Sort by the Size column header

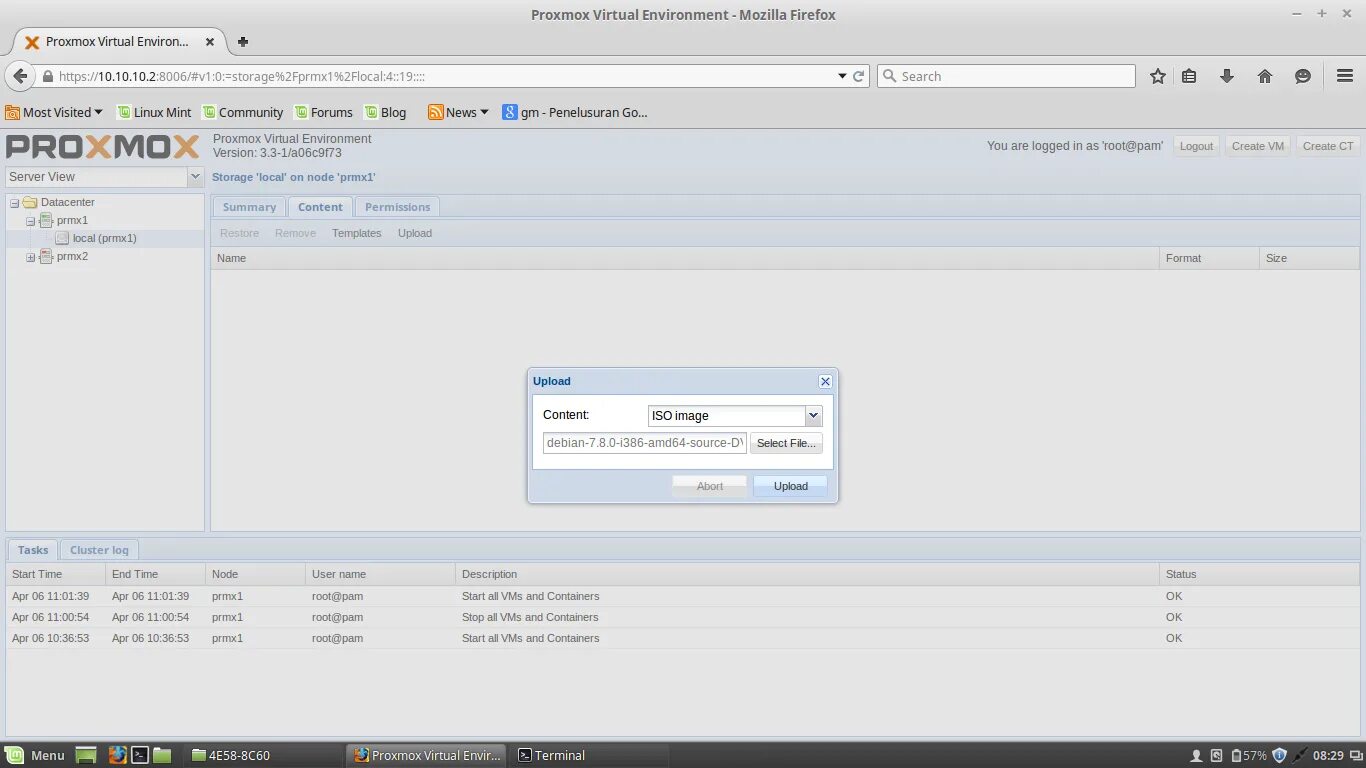[1309, 258]
